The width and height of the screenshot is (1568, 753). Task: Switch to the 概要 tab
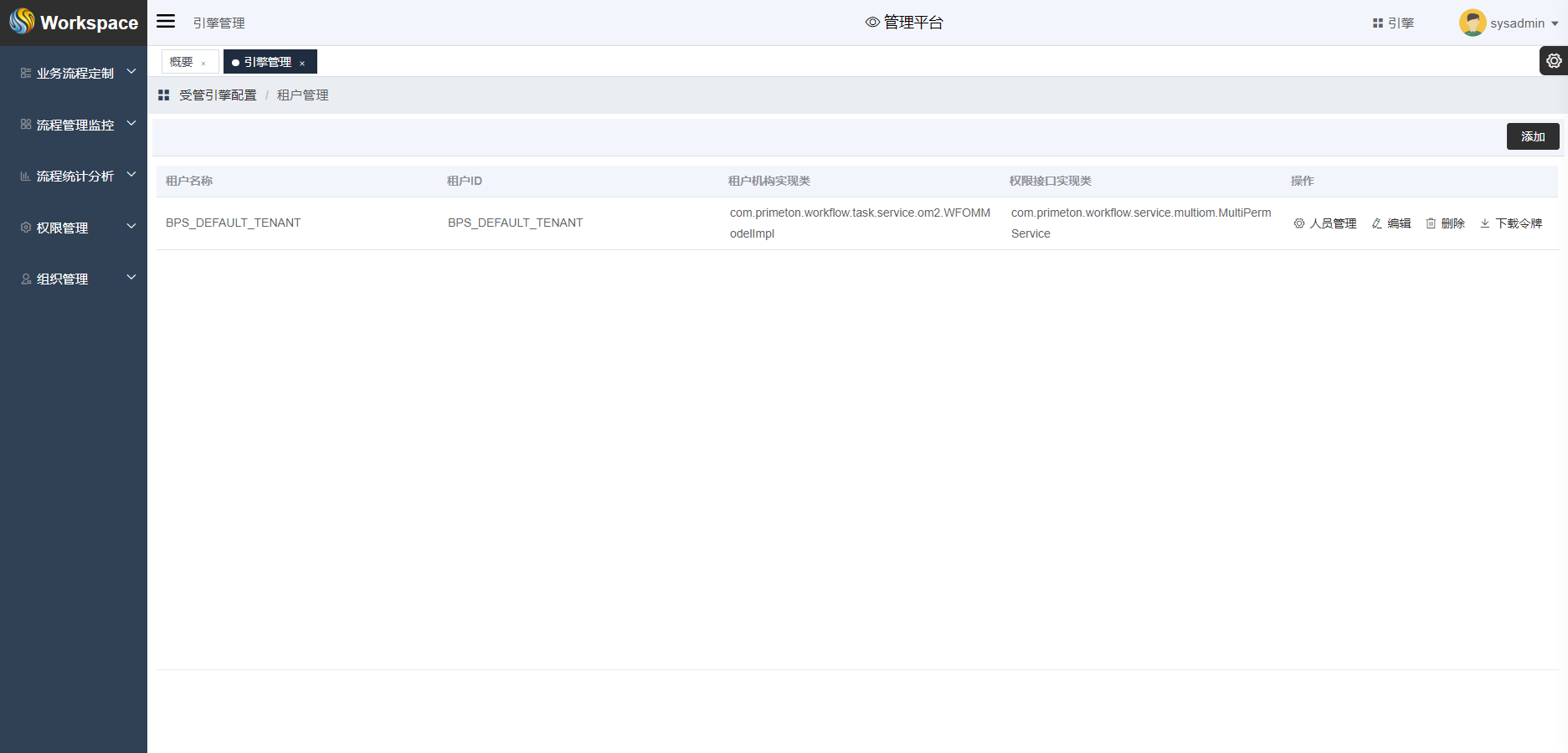[181, 62]
